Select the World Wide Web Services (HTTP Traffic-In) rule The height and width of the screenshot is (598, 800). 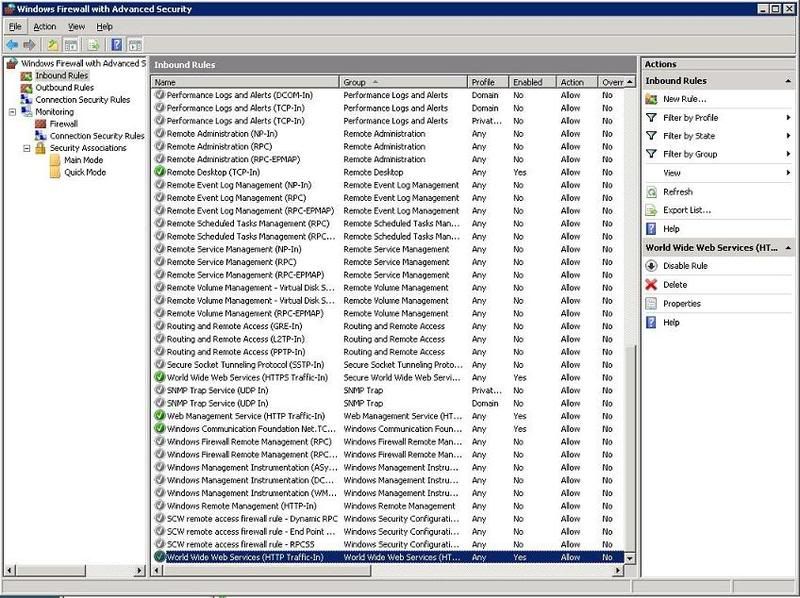point(388,557)
